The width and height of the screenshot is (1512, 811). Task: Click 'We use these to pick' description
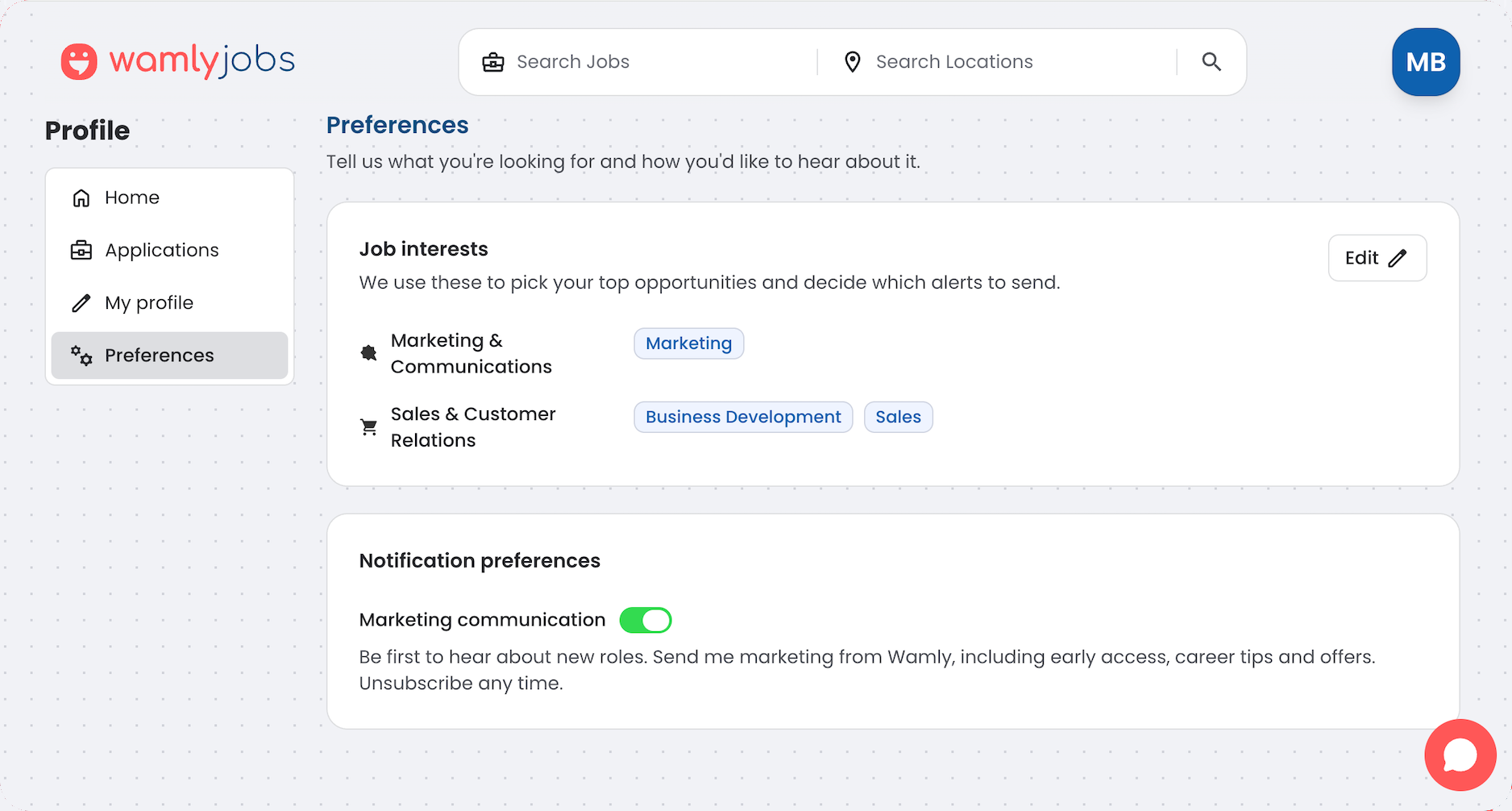click(709, 283)
